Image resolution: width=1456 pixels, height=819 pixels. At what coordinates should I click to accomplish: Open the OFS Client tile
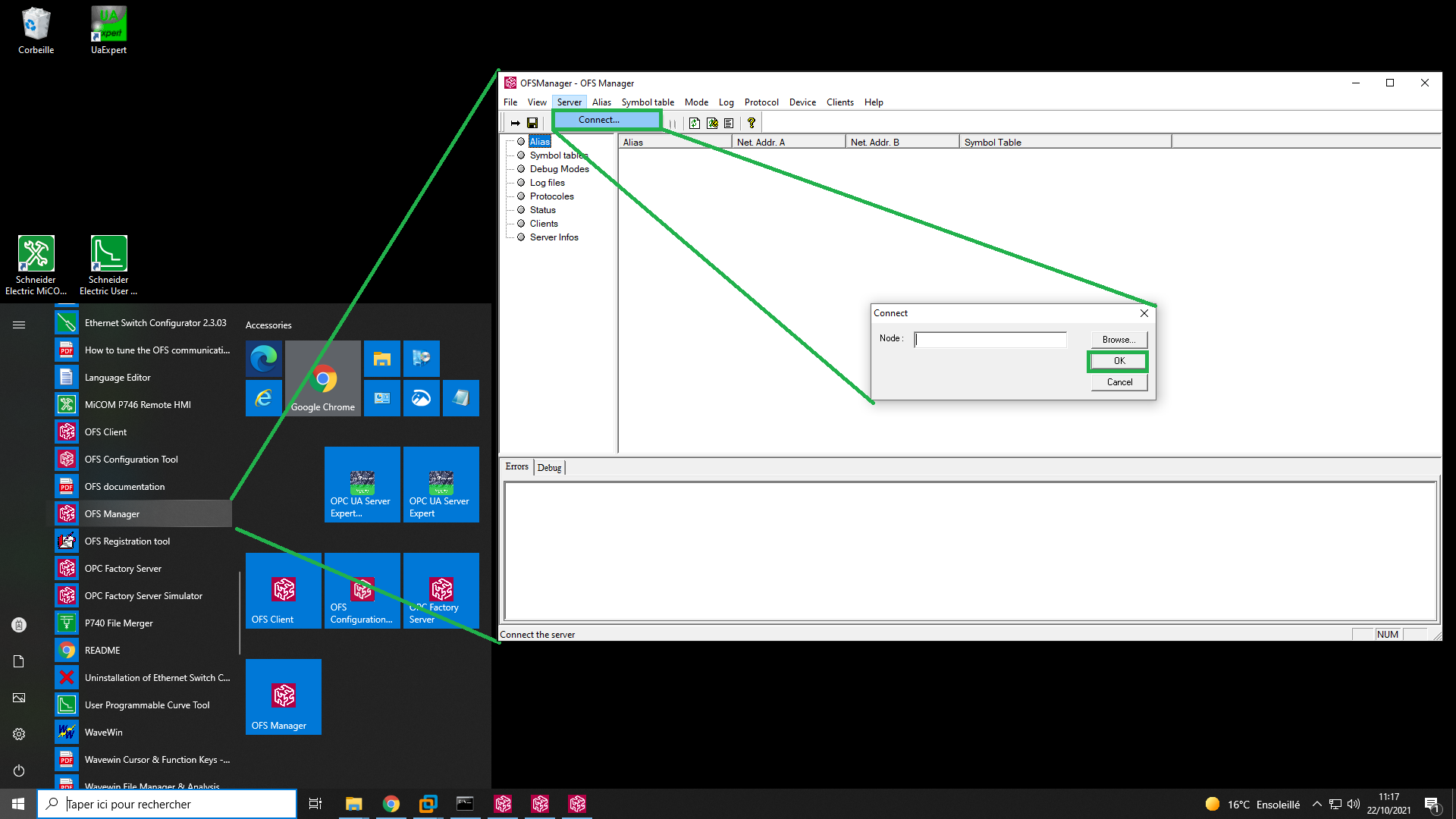(x=284, y=591)
